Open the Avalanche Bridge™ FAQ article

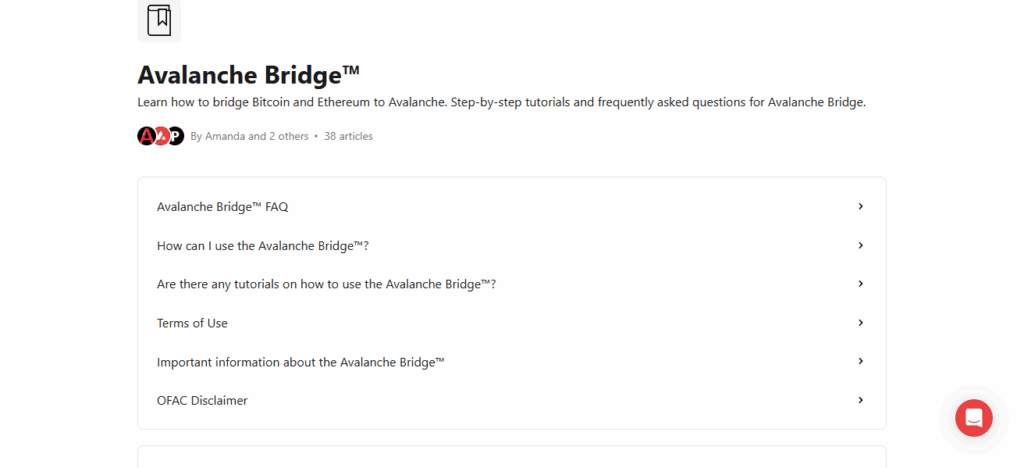(x=222, y=207)
